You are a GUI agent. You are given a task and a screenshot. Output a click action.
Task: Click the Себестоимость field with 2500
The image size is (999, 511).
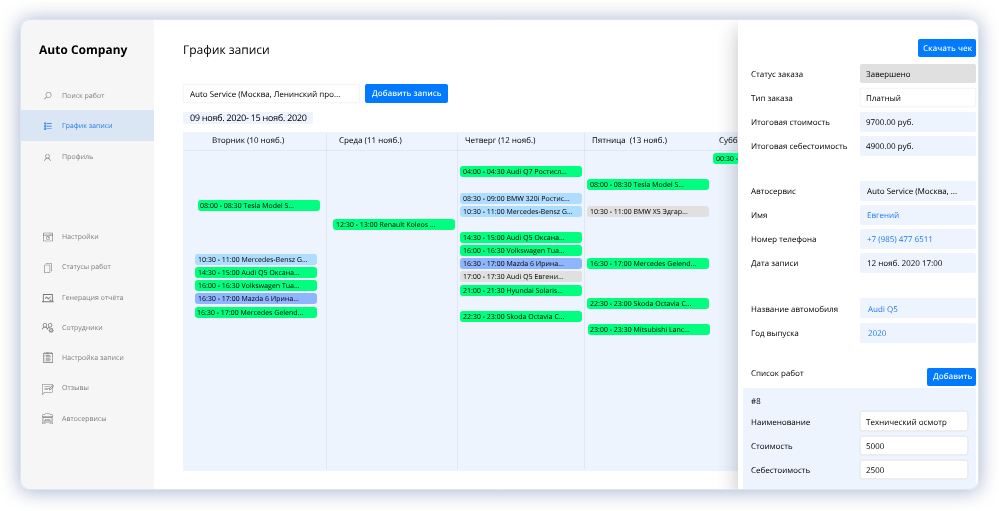914,470
